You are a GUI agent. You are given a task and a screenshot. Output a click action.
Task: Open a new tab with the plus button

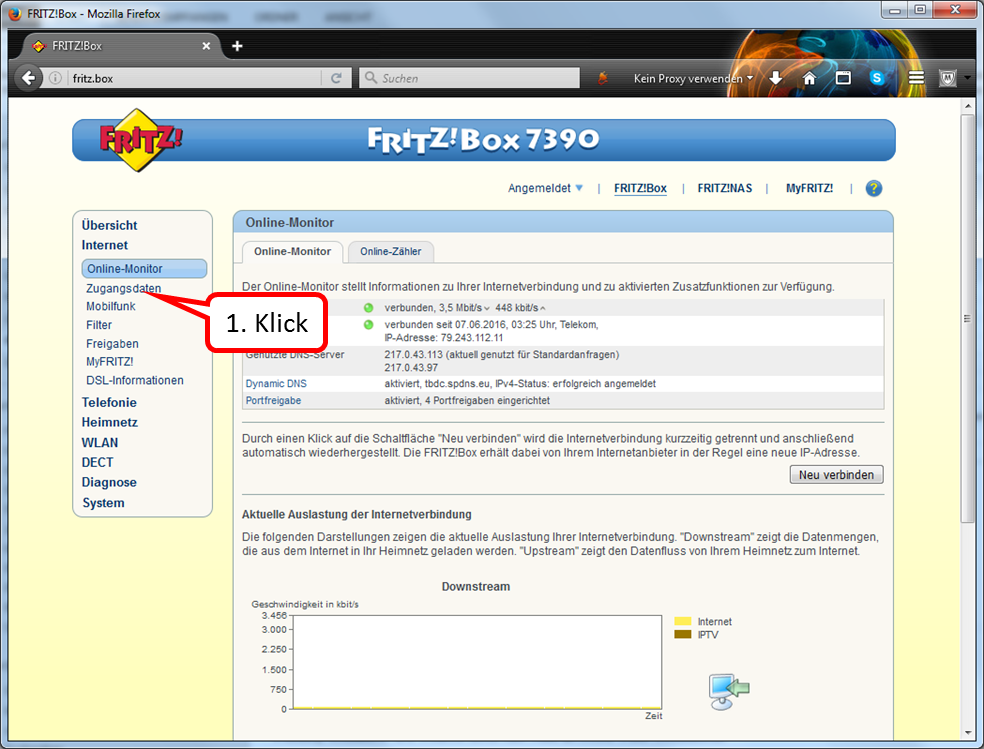237,46
